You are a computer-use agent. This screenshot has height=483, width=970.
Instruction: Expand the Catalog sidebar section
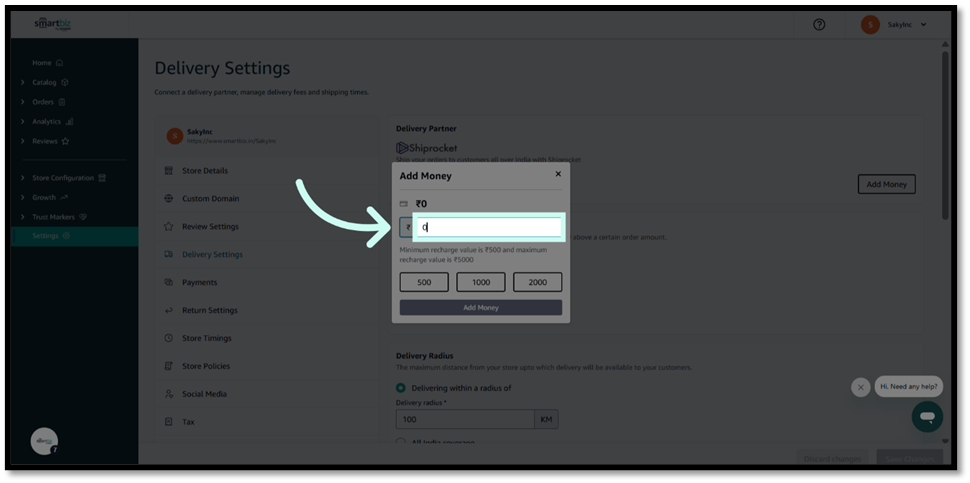(x=23, y=82)
